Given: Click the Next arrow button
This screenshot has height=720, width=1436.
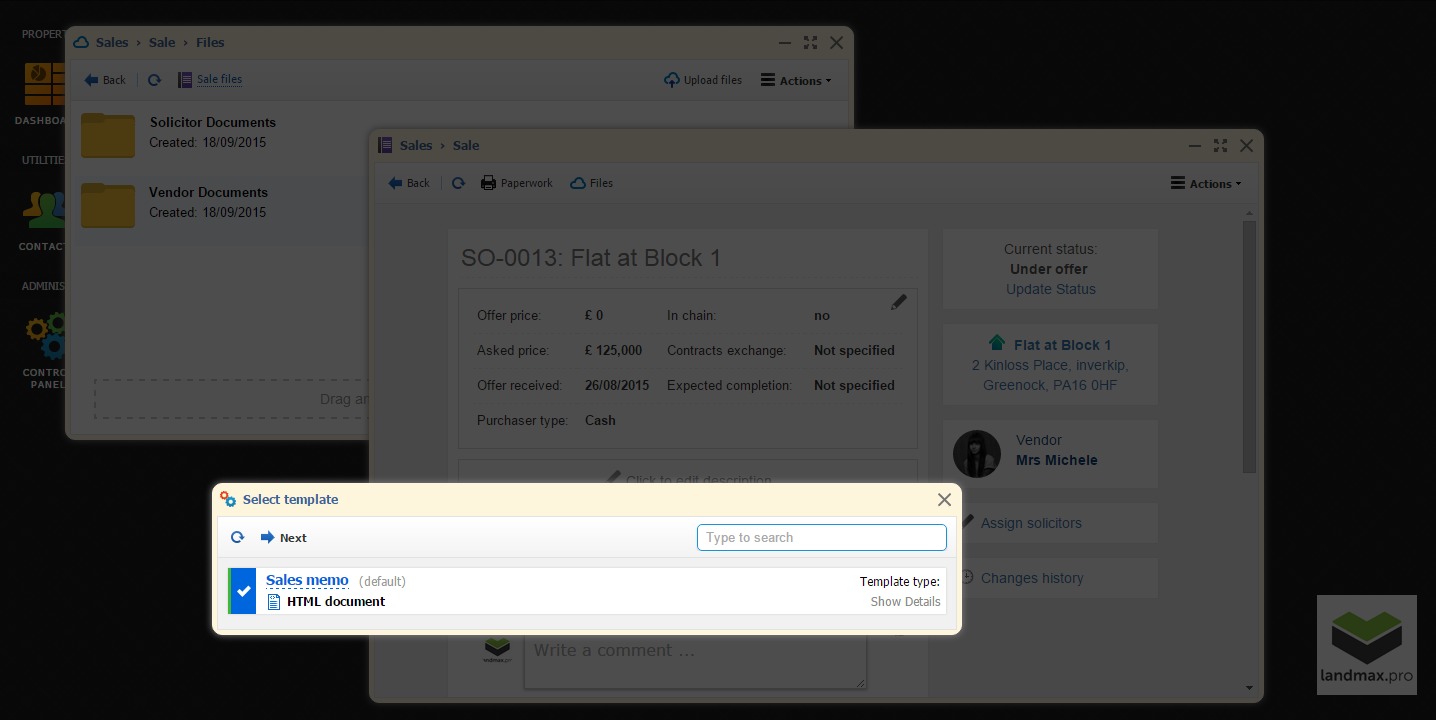Looking at the screenshot, I should 283,537.
